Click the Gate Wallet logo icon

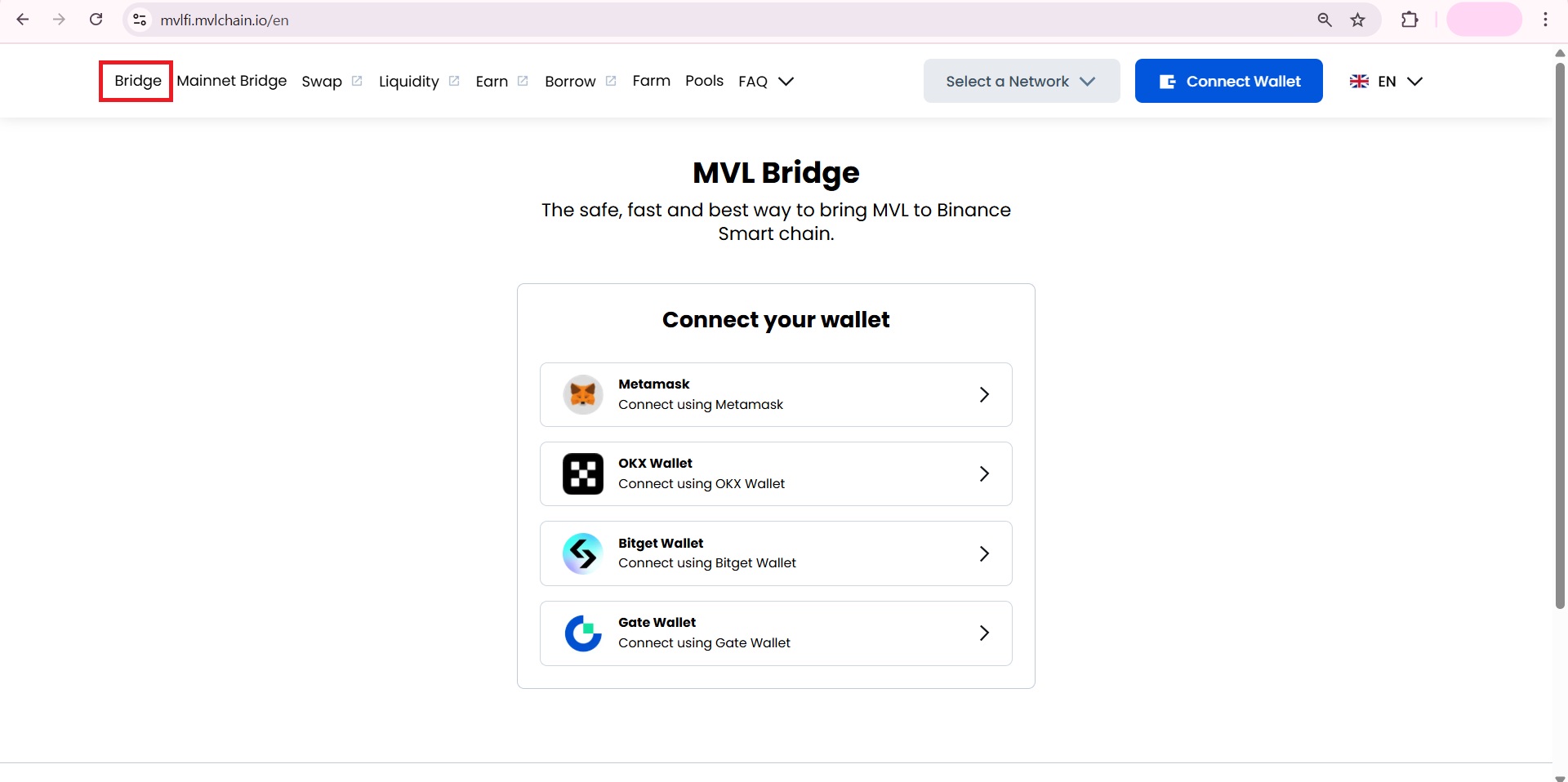coord(583,633)
